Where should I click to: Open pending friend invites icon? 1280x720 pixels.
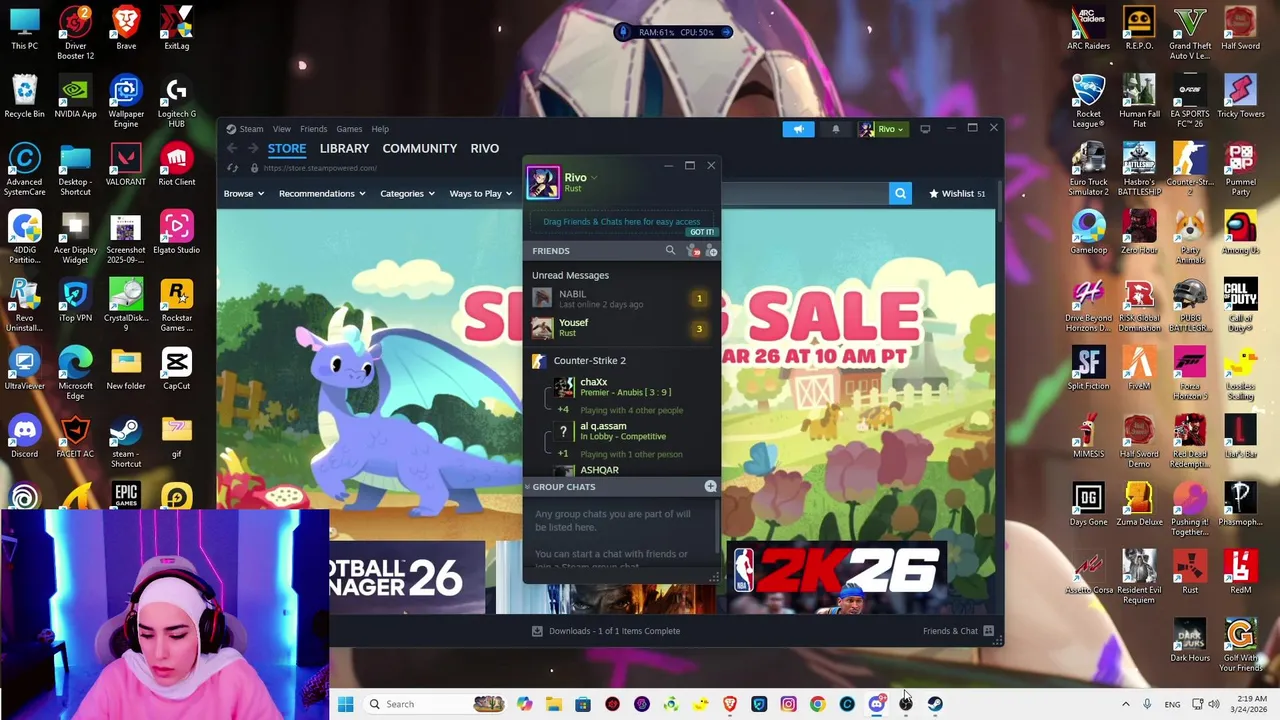694,251
